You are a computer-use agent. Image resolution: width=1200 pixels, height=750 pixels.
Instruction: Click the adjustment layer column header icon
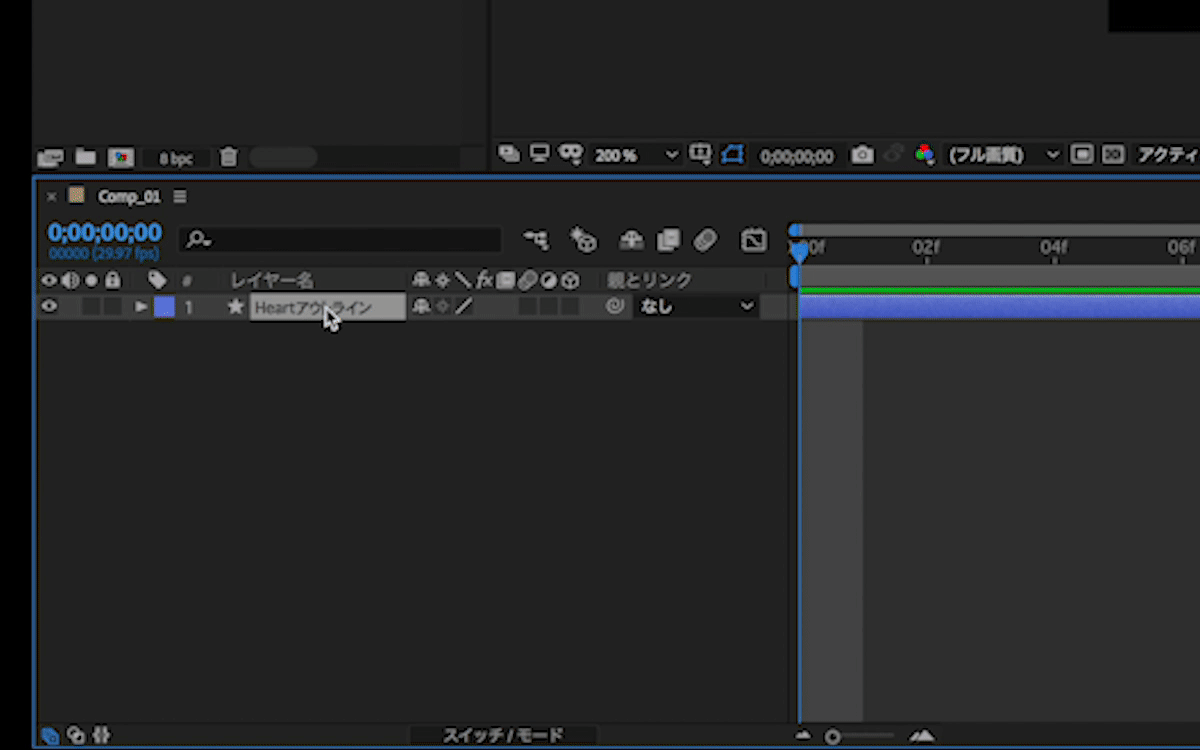(548, 280)
